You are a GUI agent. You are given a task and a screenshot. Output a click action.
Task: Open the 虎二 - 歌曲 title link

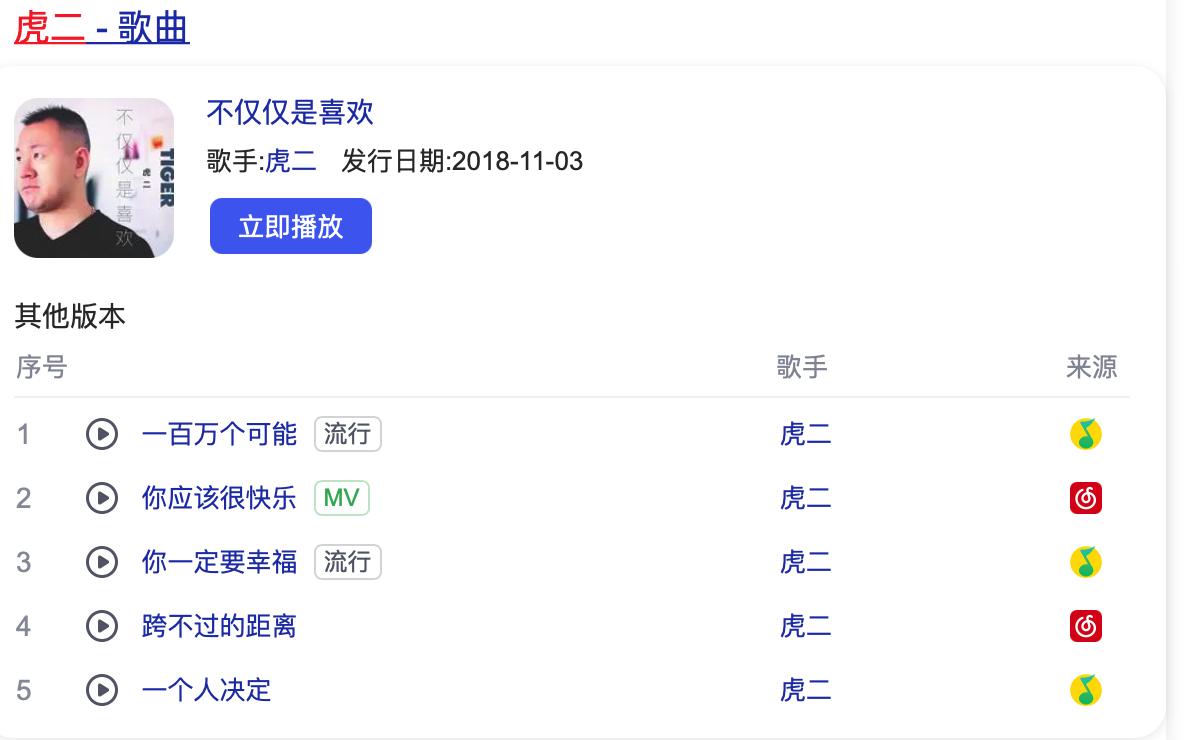(x=102, y=27)
